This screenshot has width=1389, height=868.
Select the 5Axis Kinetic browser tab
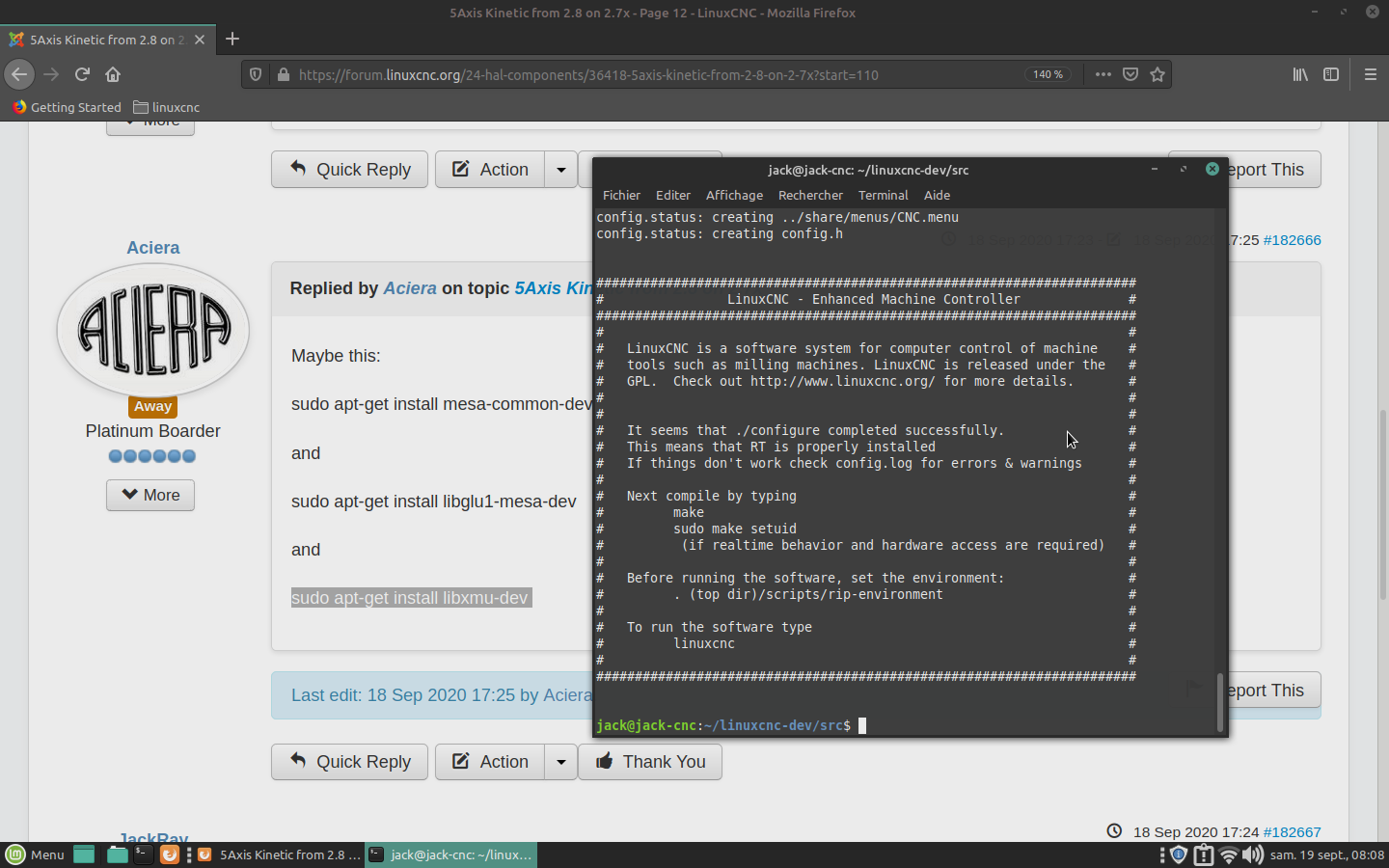tap(106, 40)
